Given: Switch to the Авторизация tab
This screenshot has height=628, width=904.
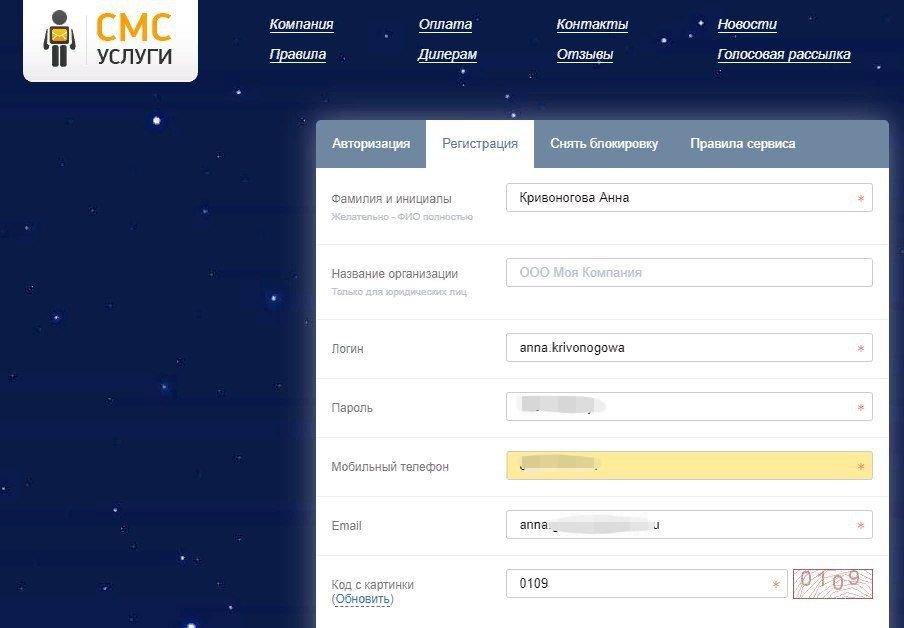Looking at the screenshot, I should point(370,144).
